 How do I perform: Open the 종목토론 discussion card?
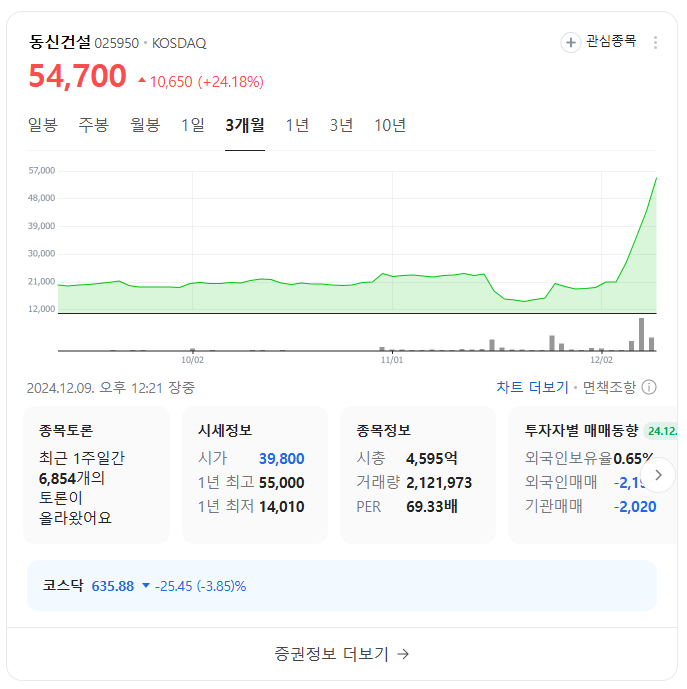96,475
